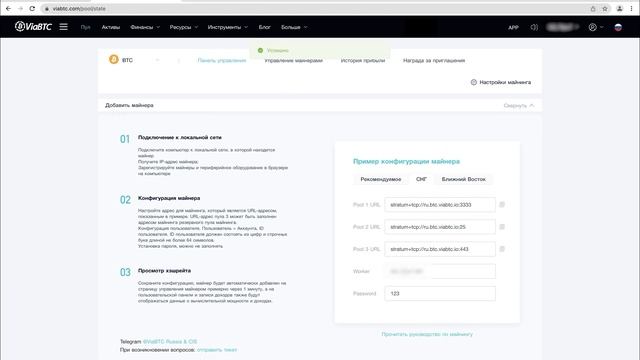Viewport: 640px width, 360px height.
Task: Click the ViaBTC logo
Action: click(33, 27)
